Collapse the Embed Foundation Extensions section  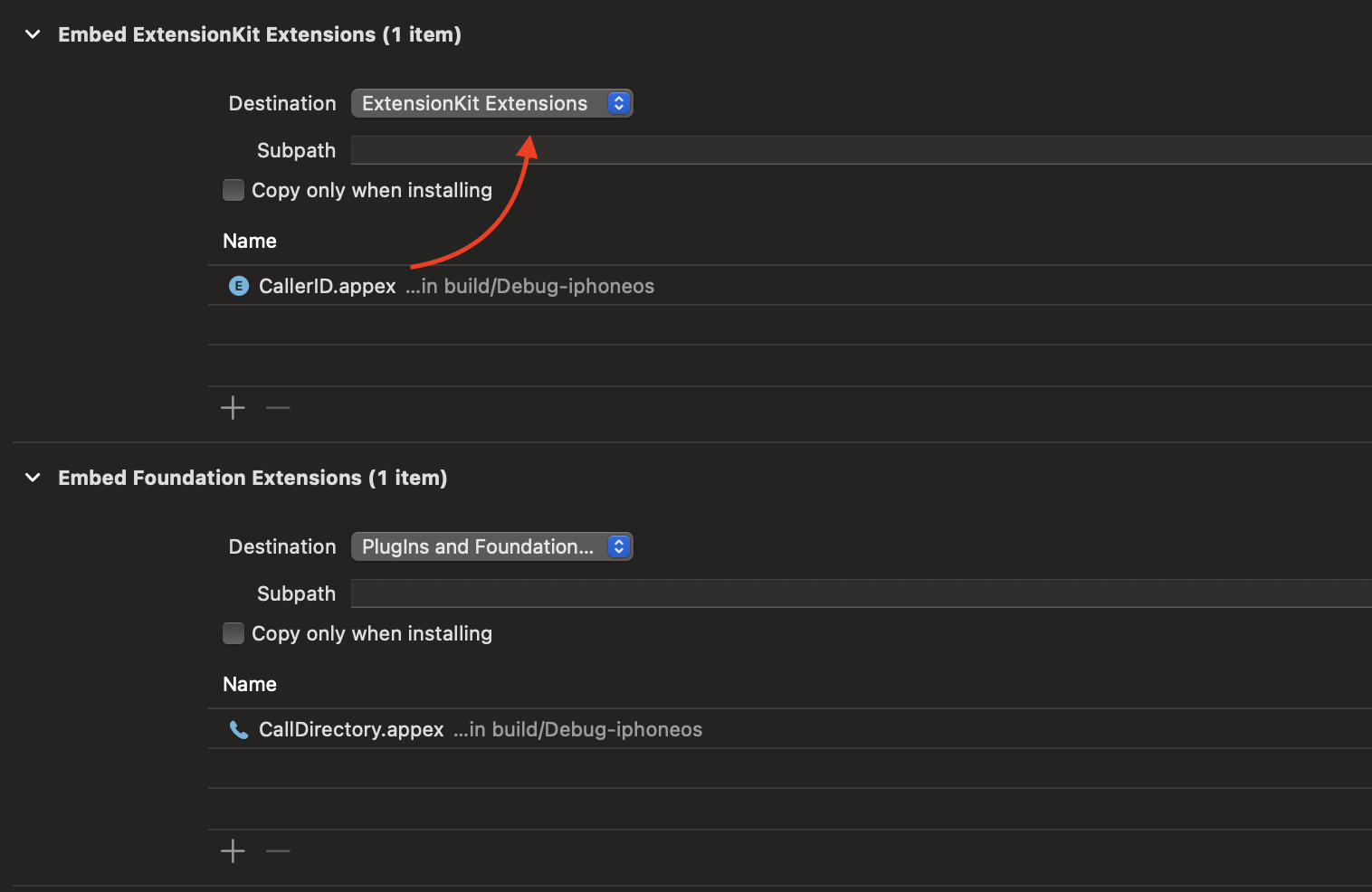click(33, 478)
